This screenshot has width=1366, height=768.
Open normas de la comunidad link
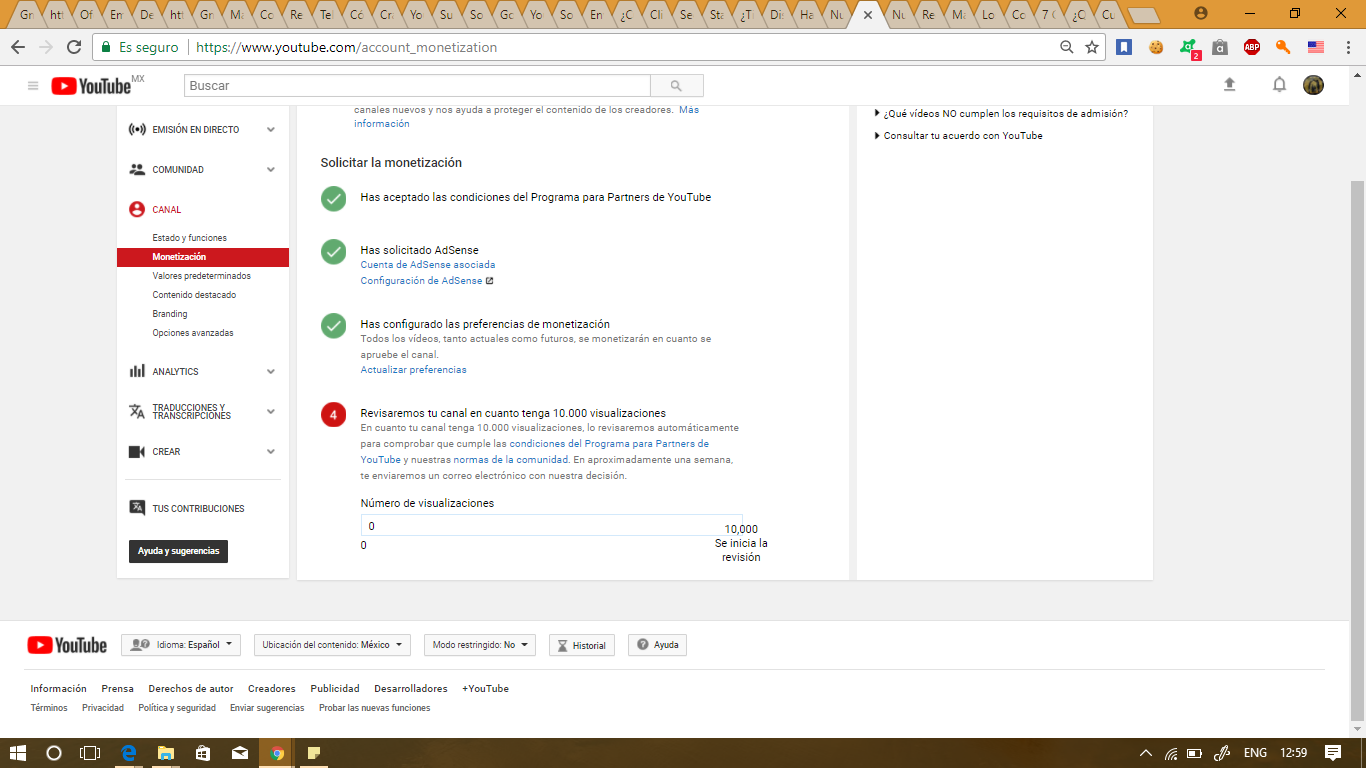[x=510, y=460]
